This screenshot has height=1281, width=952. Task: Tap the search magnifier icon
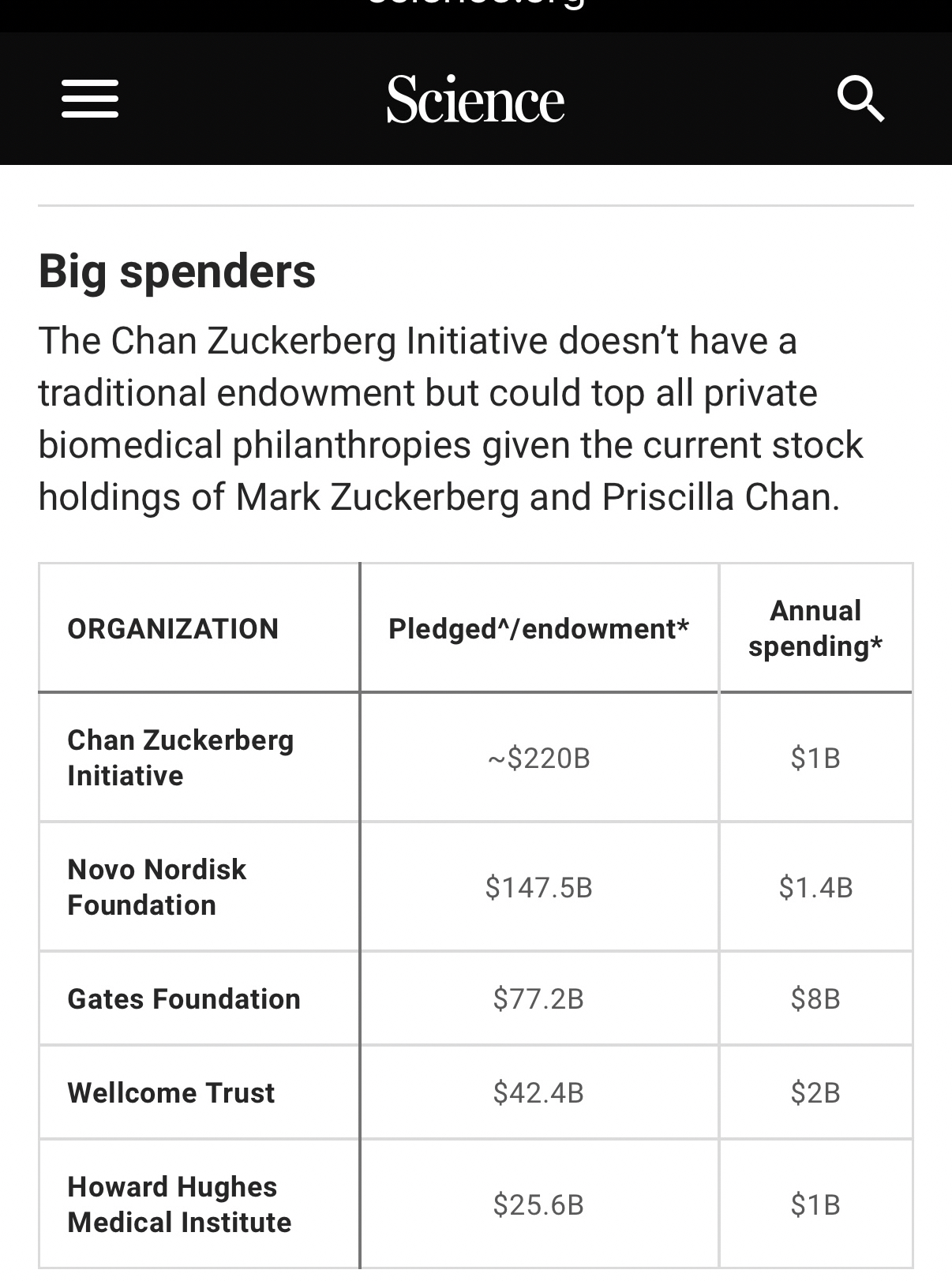tap(860, 99)
